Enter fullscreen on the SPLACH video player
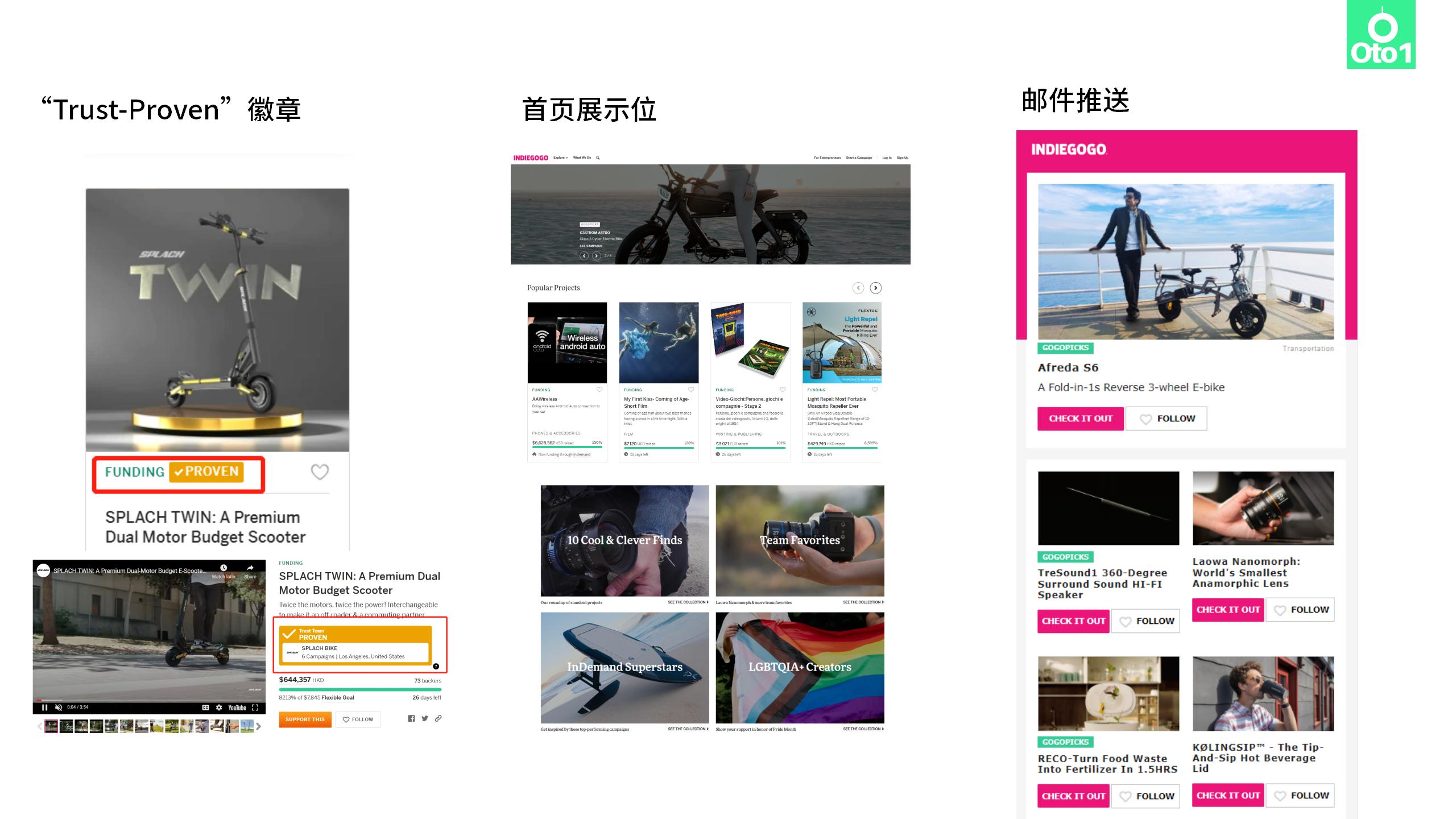This screenshot has width=1456, height=819. (257, 708)
